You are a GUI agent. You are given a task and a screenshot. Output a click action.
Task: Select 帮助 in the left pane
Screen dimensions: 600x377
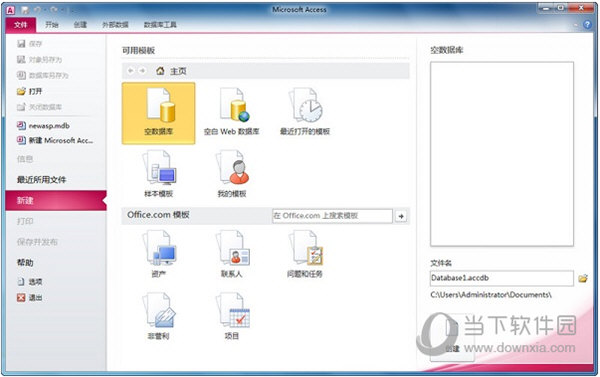coord(25,263)
